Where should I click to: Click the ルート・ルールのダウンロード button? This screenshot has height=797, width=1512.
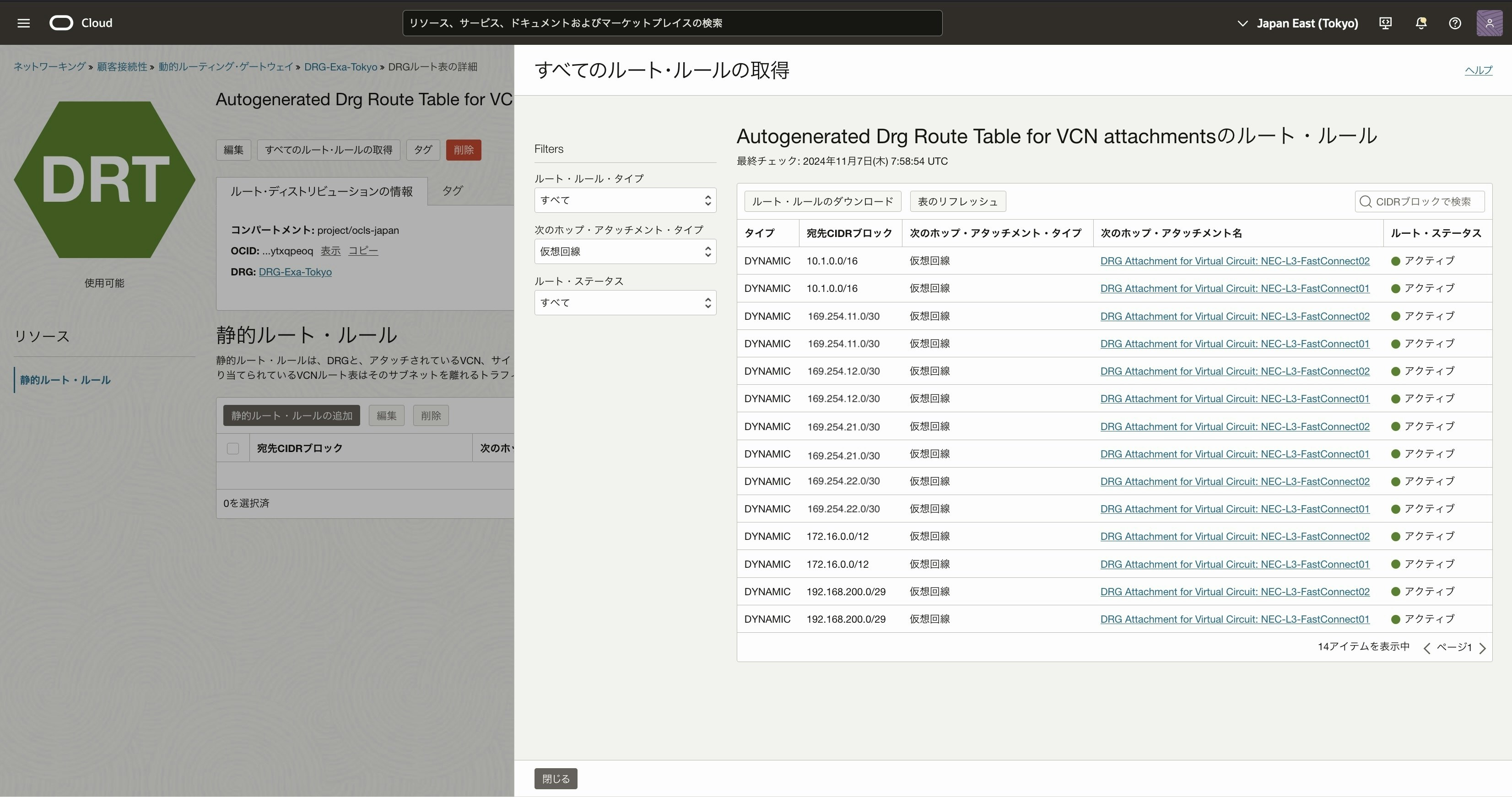(822, 201)
